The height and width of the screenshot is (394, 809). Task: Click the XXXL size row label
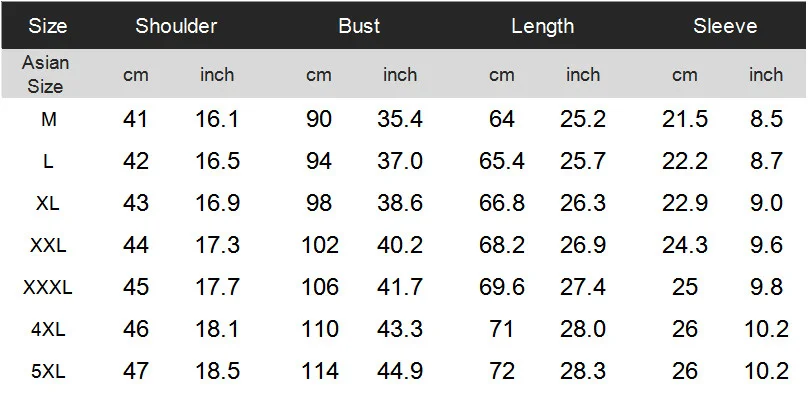(x=48, y=287)
